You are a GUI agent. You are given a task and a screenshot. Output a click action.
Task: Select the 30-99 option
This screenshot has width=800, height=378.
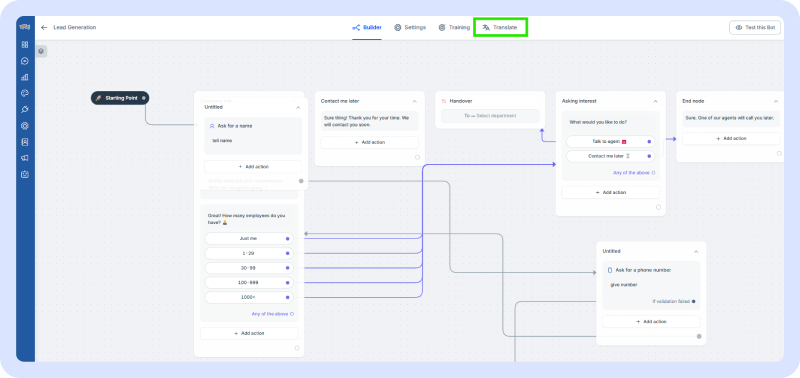coord(249,268)
